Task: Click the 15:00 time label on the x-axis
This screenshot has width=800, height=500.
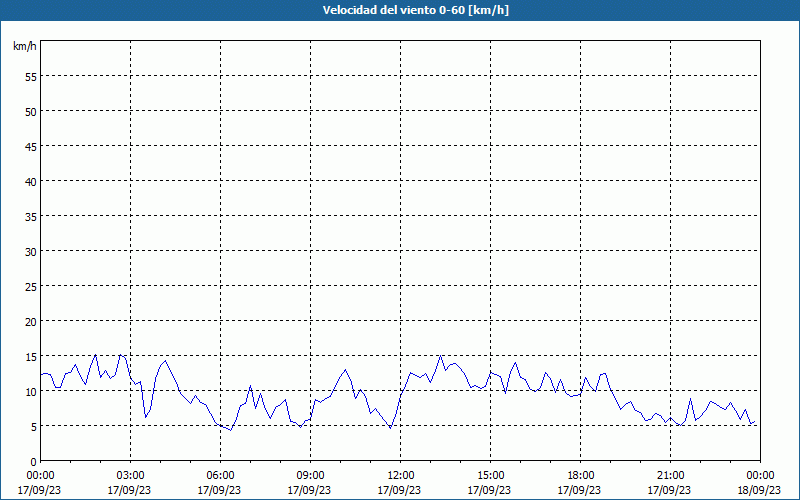Action: click(x=490, y=475)
